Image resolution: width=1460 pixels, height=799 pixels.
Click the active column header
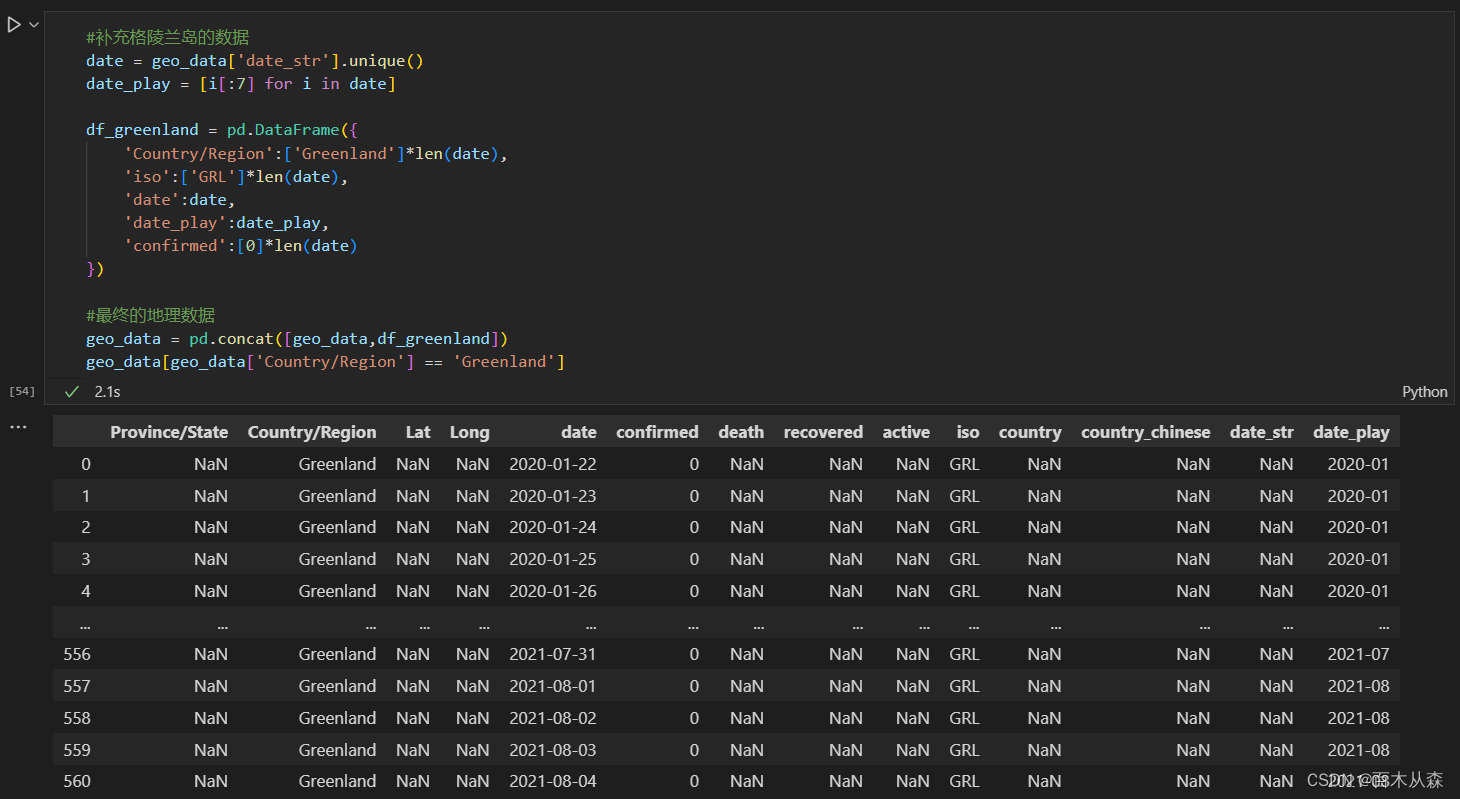tap(906, 432)
